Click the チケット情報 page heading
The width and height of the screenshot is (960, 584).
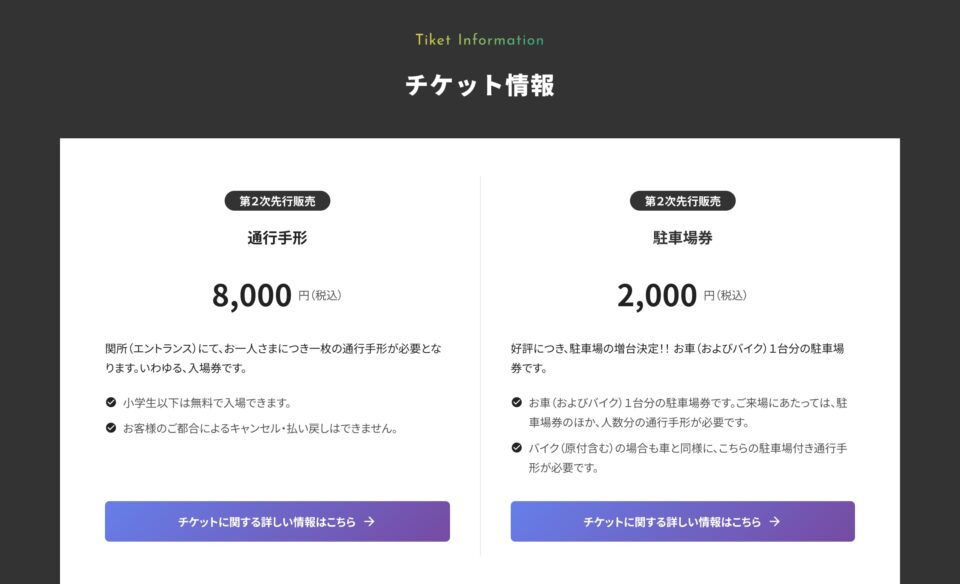click(x=480, y=86)
